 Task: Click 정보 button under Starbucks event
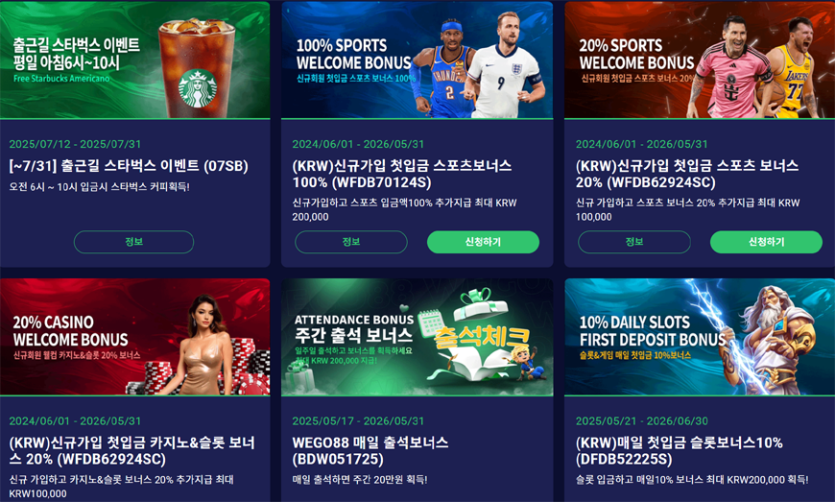[134, 242]
